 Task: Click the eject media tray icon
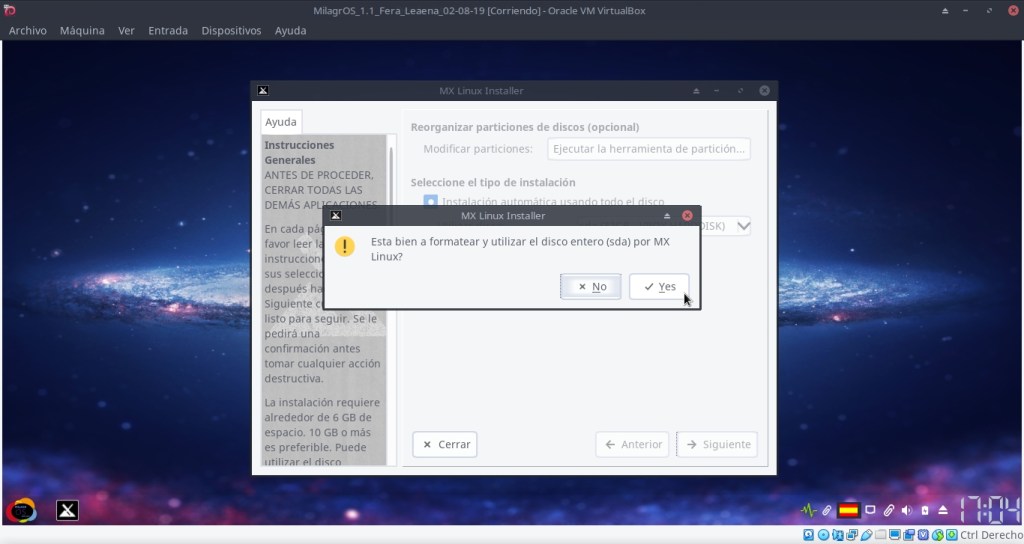pyautogui.click(x=942, y=510)
